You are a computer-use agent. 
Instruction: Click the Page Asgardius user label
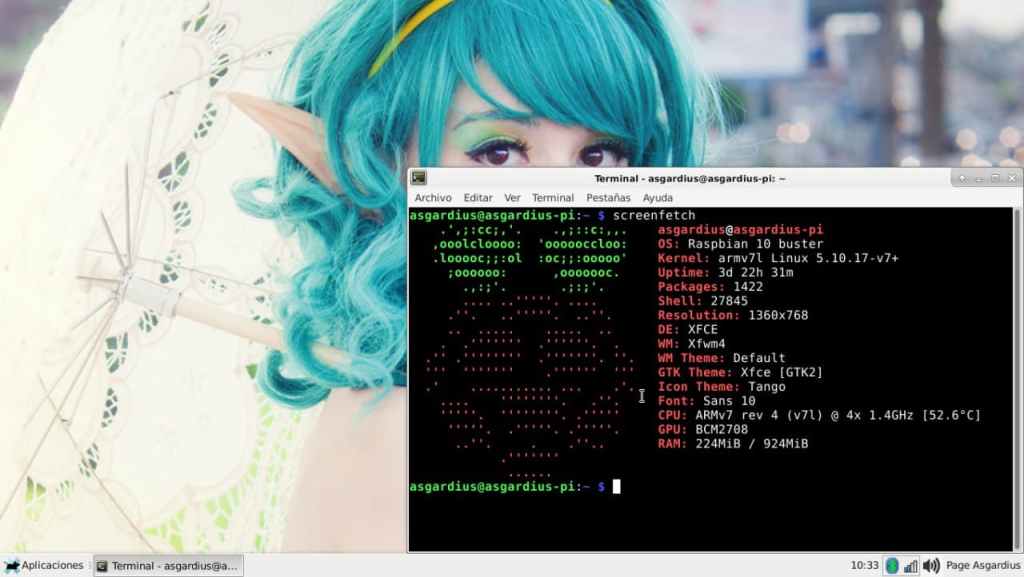pos(982,566)
